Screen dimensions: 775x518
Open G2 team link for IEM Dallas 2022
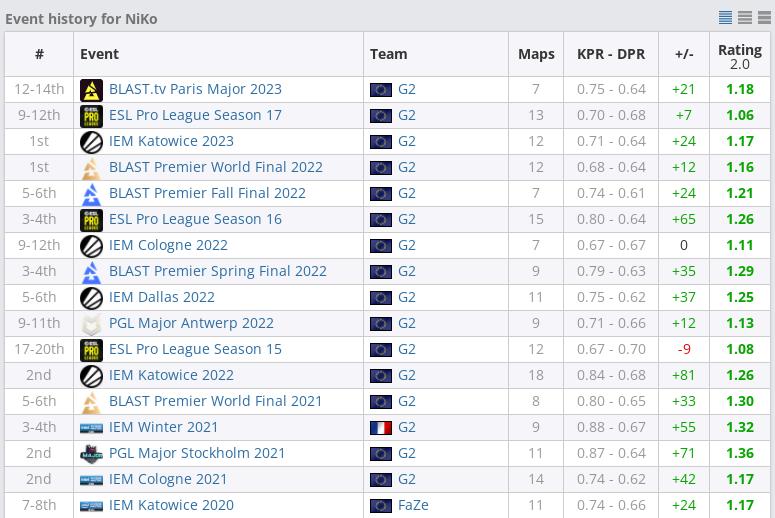click(x=407, y=297)
